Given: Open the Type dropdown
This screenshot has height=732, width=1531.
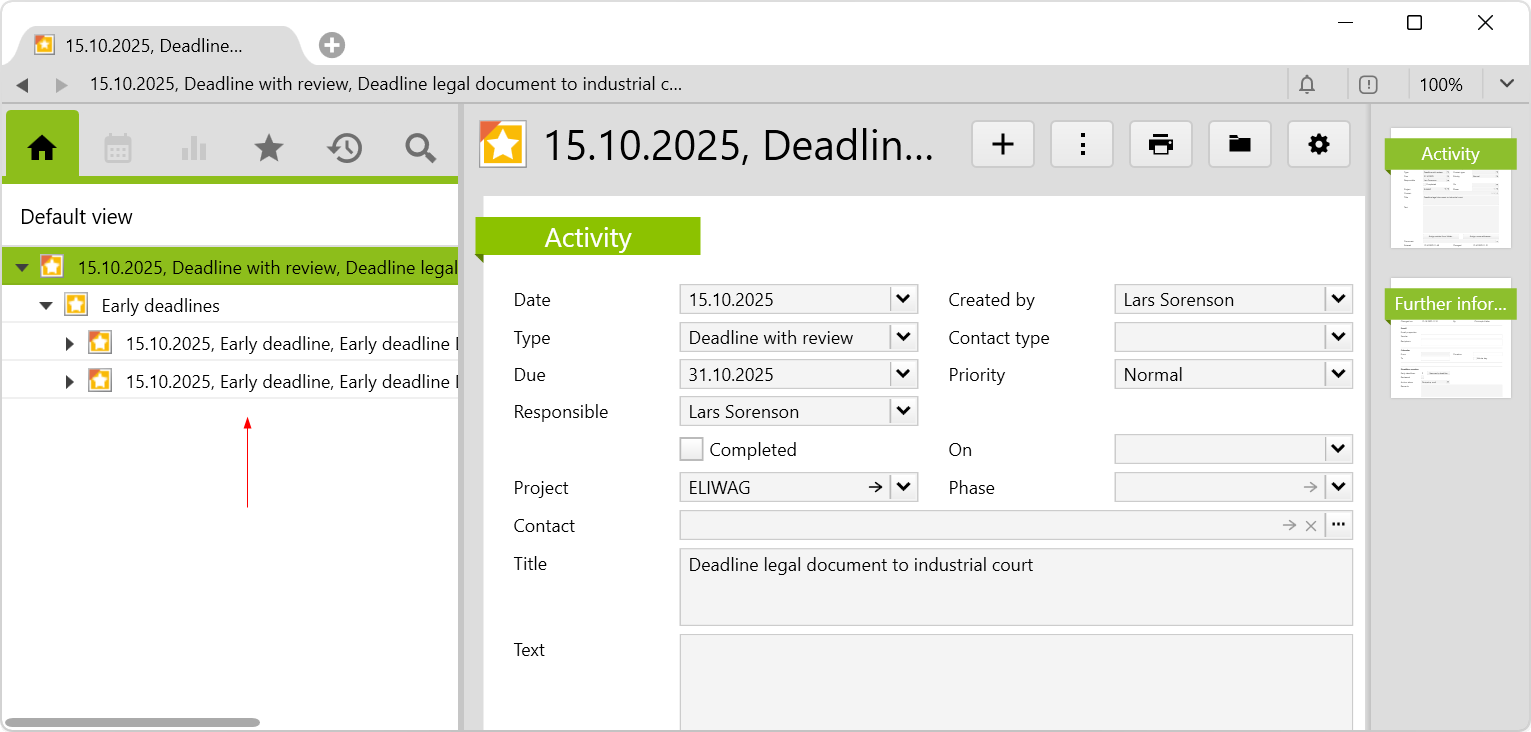Looking at the screenshot, I should point(903,337).
